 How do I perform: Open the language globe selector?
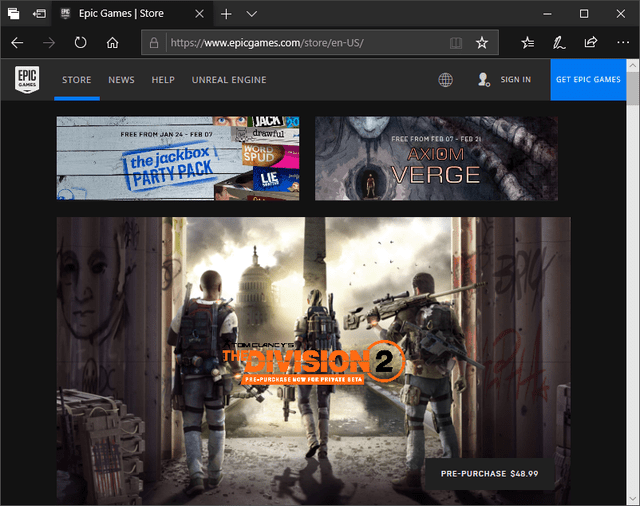(445, 80)
